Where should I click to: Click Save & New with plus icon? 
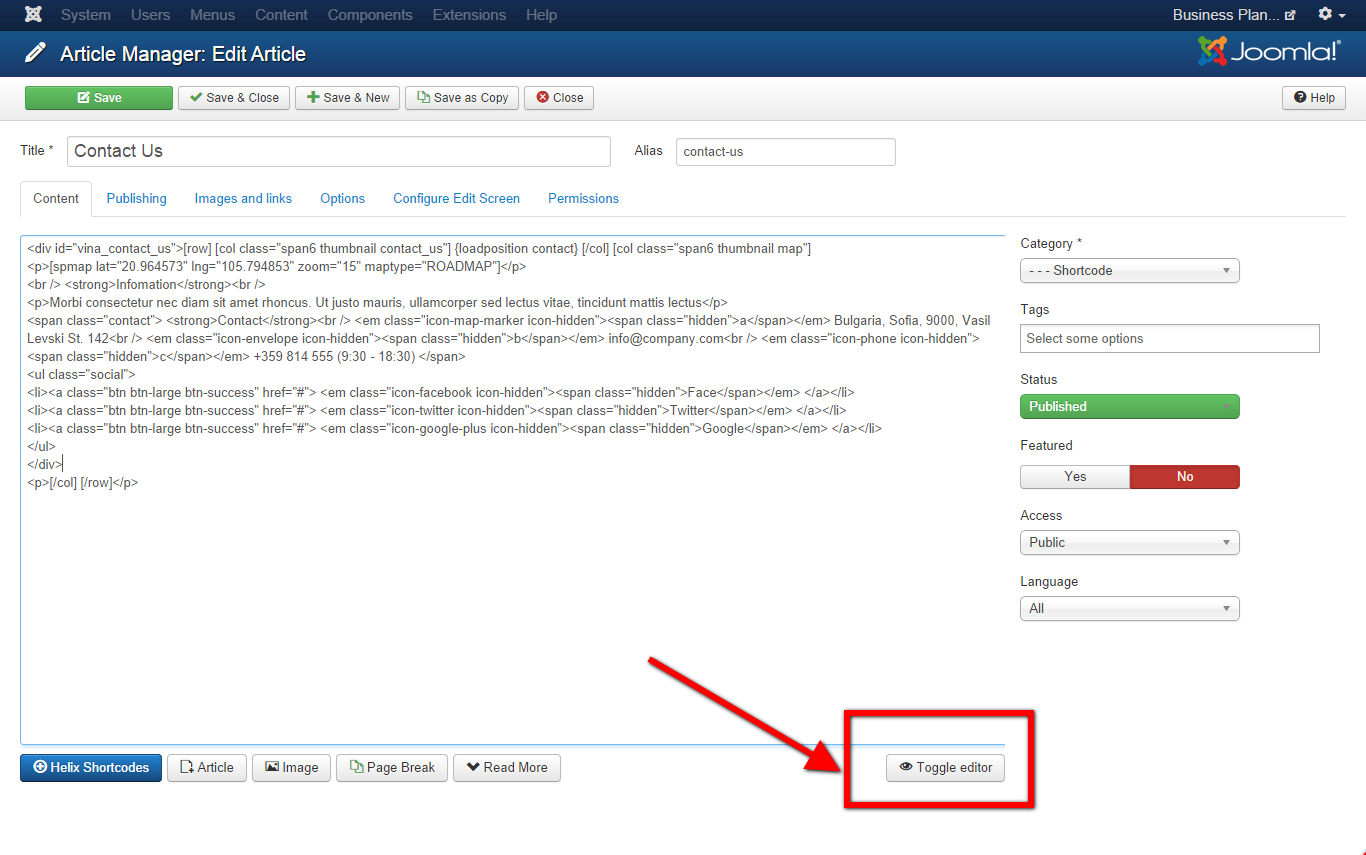tap(348, 98)
